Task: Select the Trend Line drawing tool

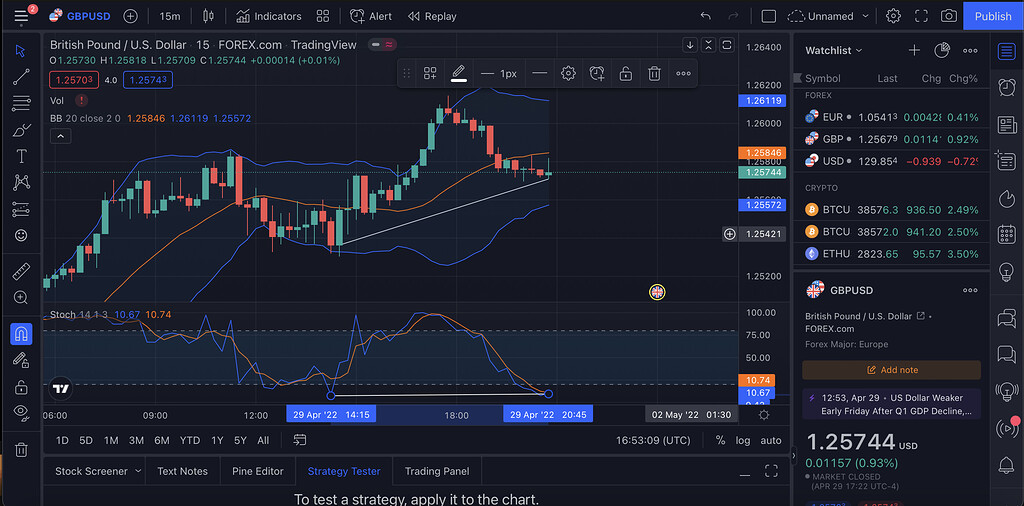Action: (21, 77)
